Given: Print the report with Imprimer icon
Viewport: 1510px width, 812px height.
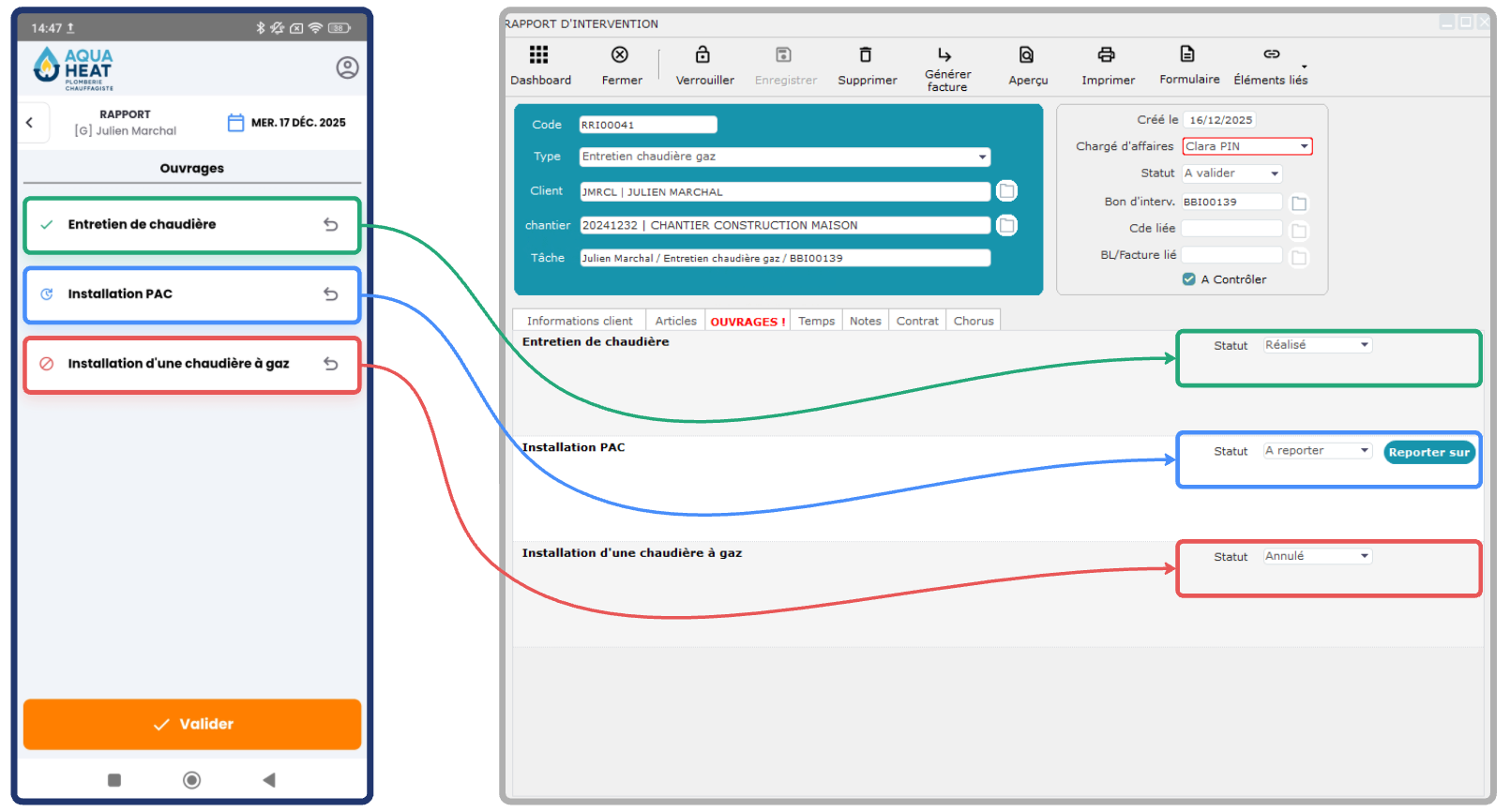Looking at the screenshot, I should tap(1107, 55).
